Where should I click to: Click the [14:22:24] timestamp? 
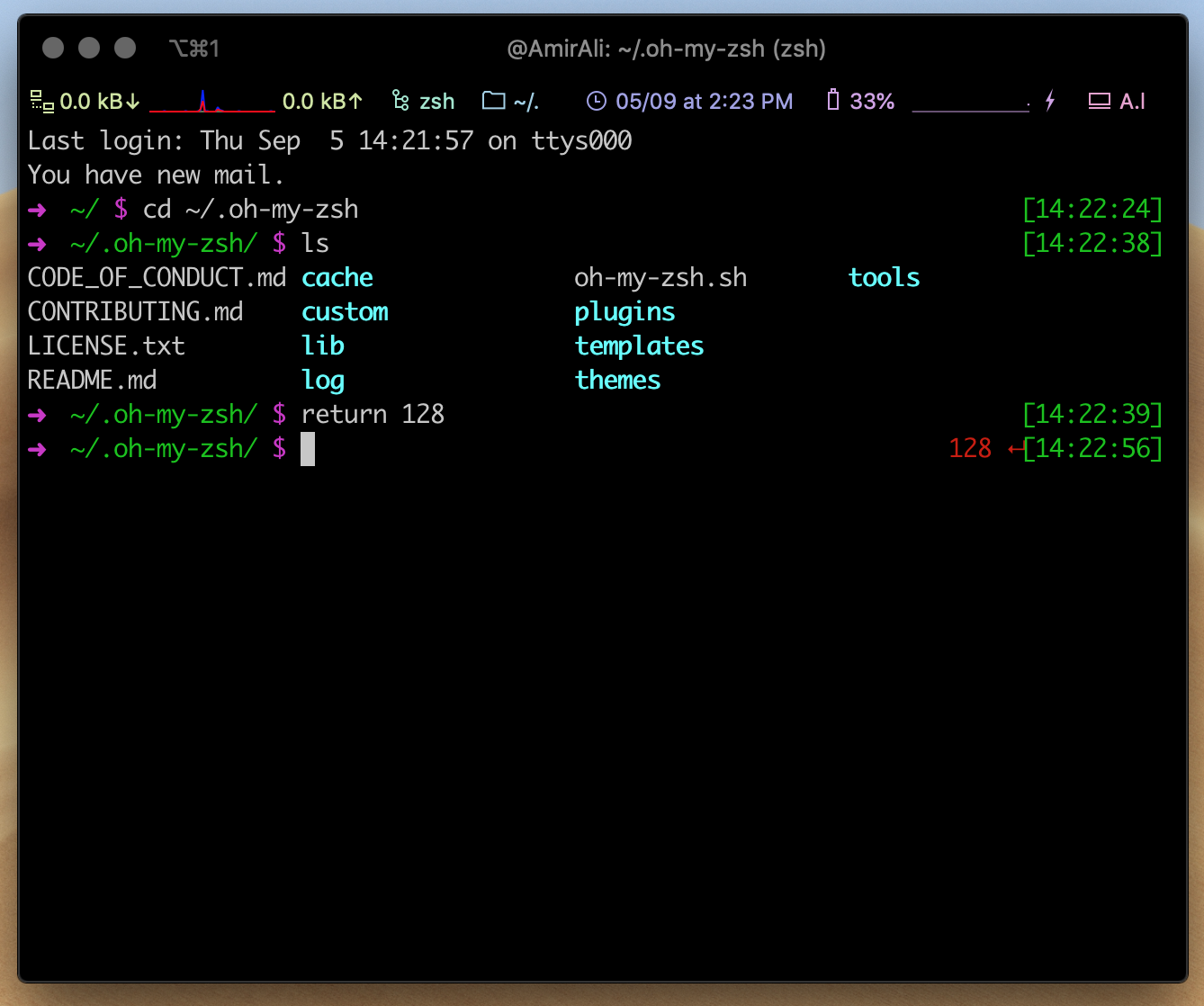1092,209
